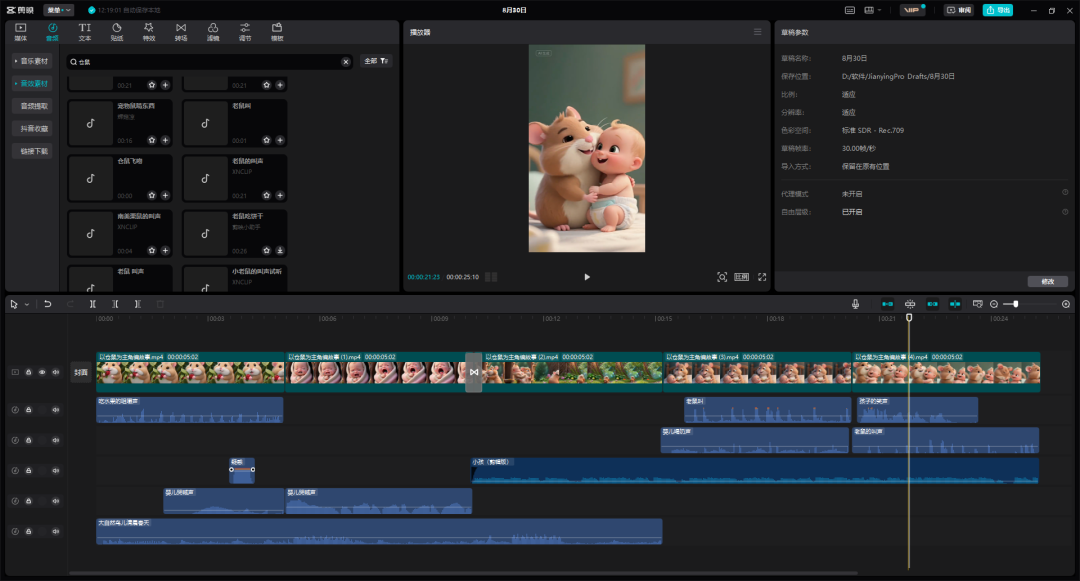The image size is (1080, 581).
Task: Open the layout switcher dropdown
Action: pos(872,10)
